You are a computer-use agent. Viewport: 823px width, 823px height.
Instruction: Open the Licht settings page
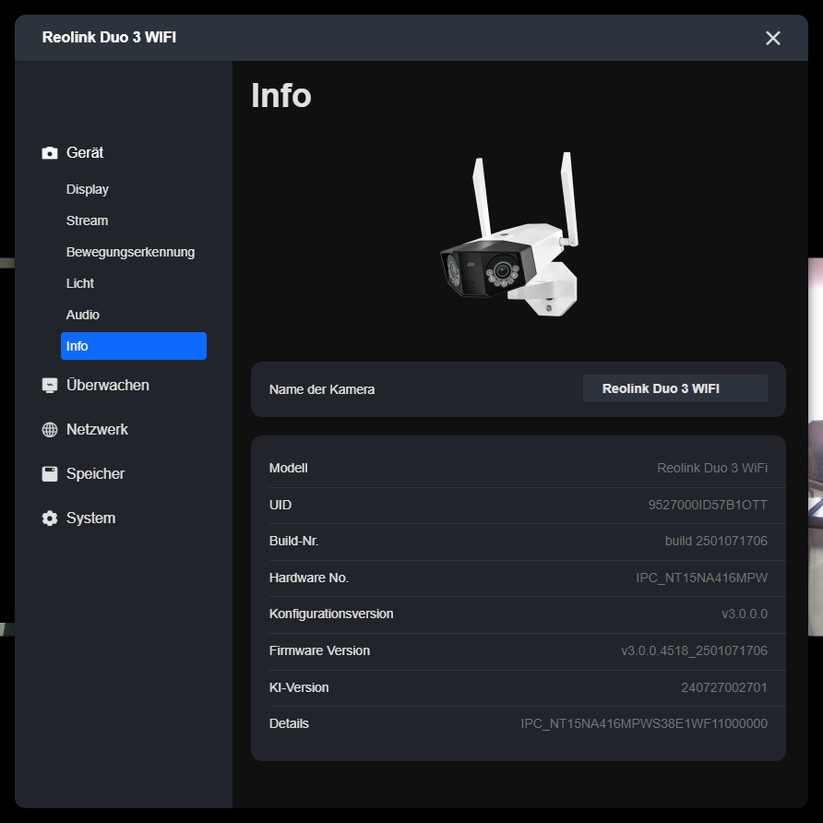click(80, 283)
